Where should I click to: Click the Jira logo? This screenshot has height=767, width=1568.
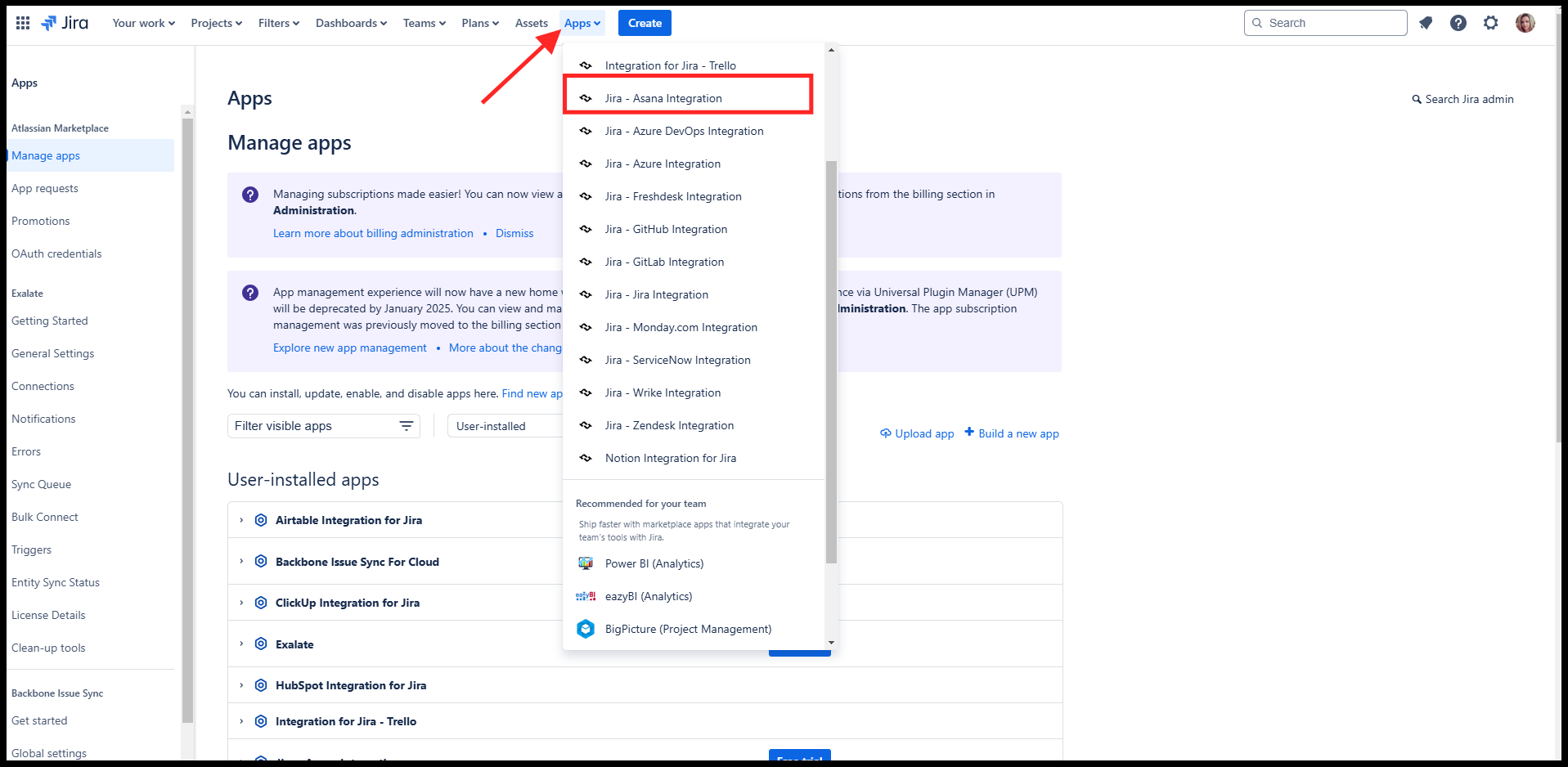click(x=65, y=23)
